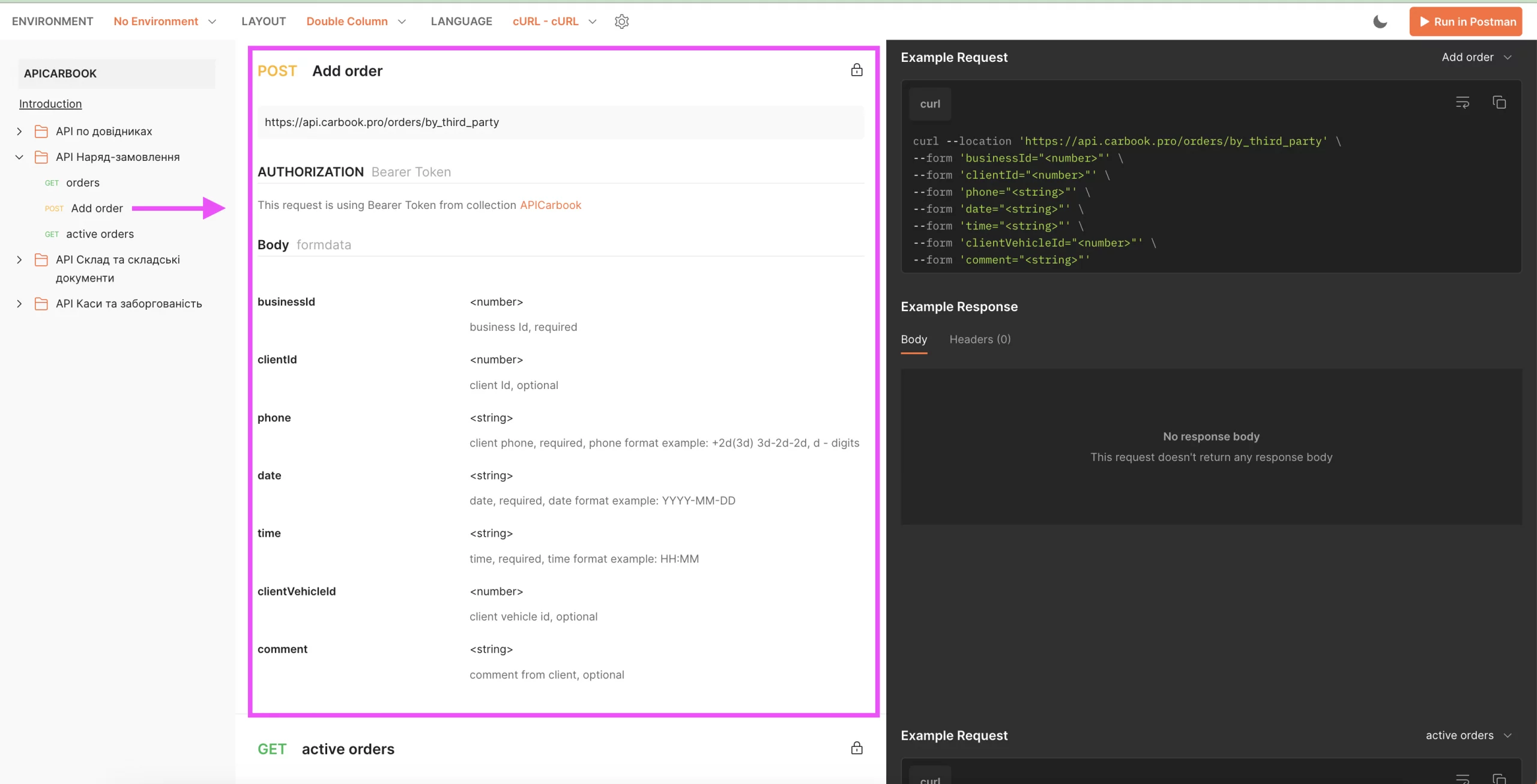
Task: Open the cURL - cURL language dropdown
Action: click(554, 22)
